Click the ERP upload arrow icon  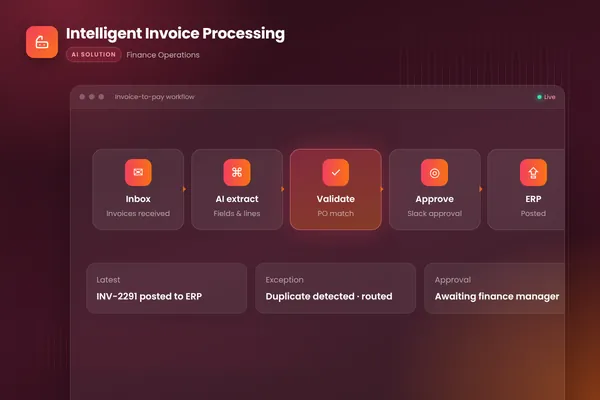click(x=533, y=172)
